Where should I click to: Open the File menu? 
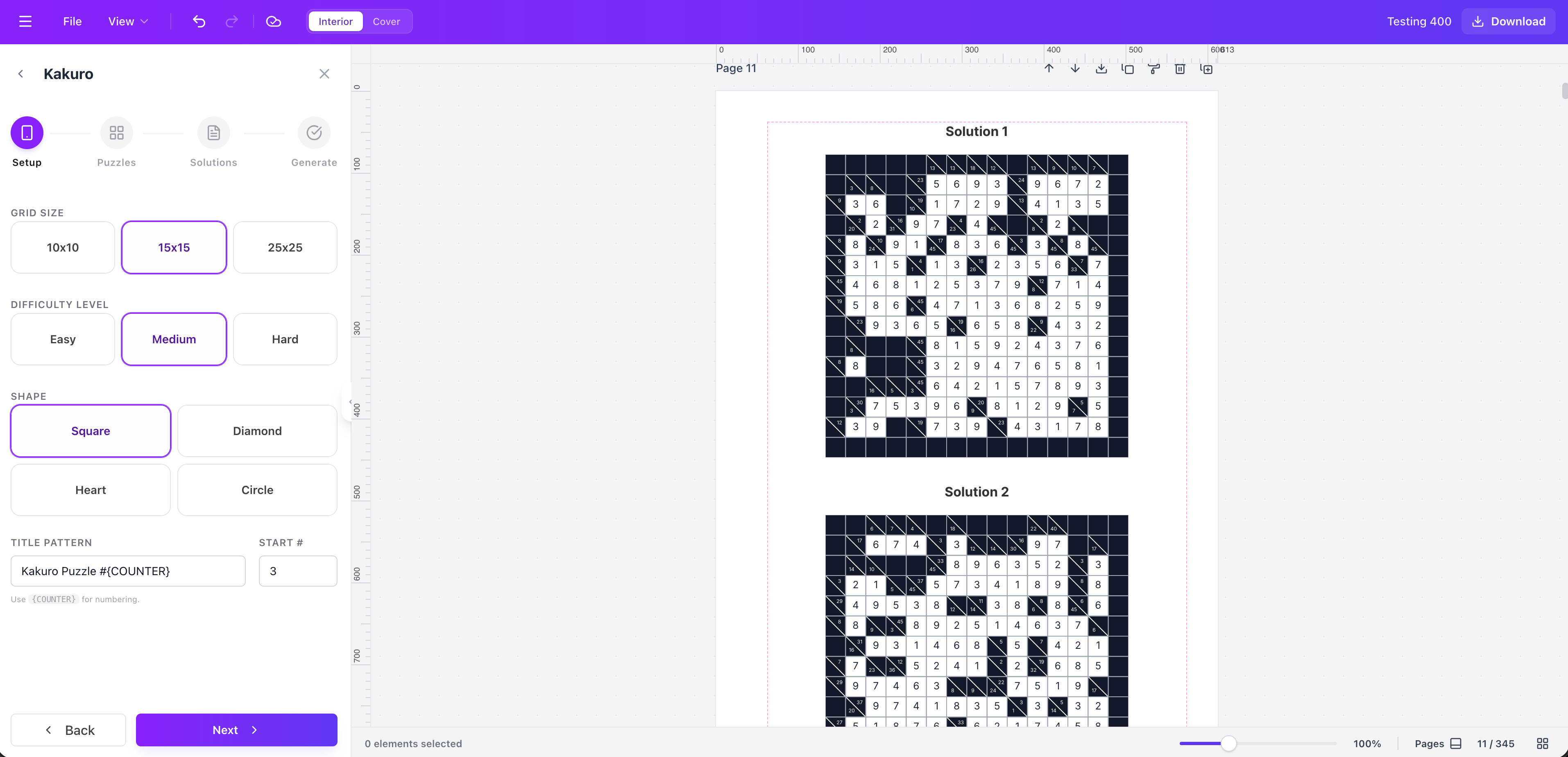pyautogui.click(x=72, y=21)
